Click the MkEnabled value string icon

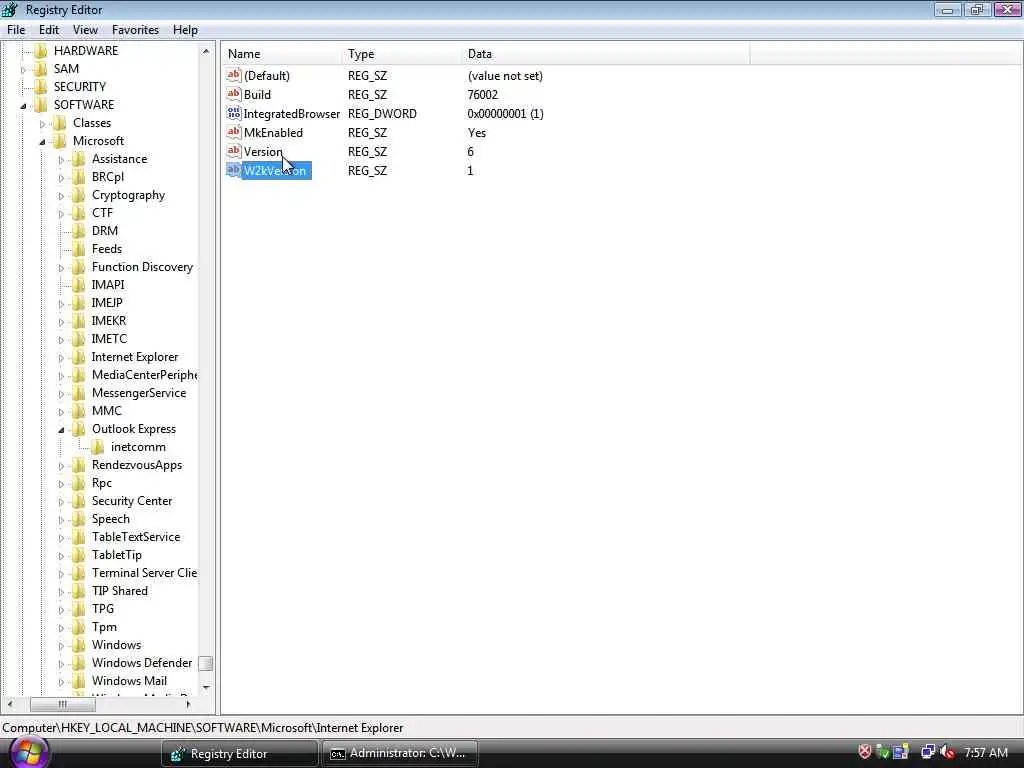(234, 132)
